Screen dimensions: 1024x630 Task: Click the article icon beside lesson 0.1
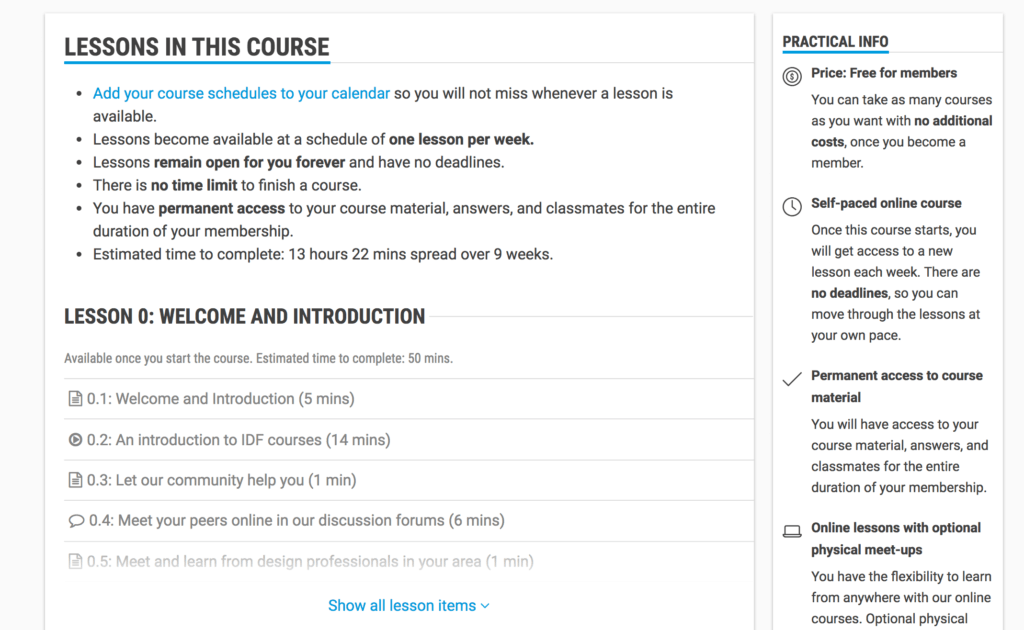pos(75,398)
